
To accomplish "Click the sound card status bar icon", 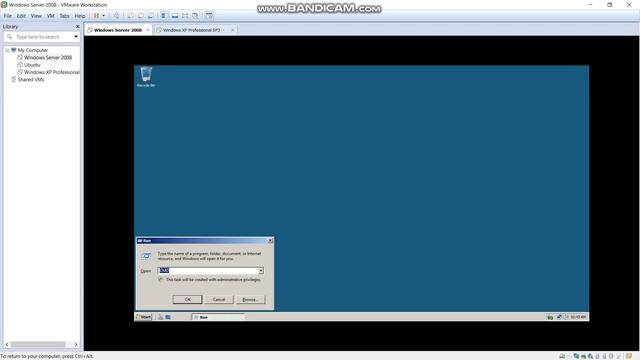I will point(591,356).
